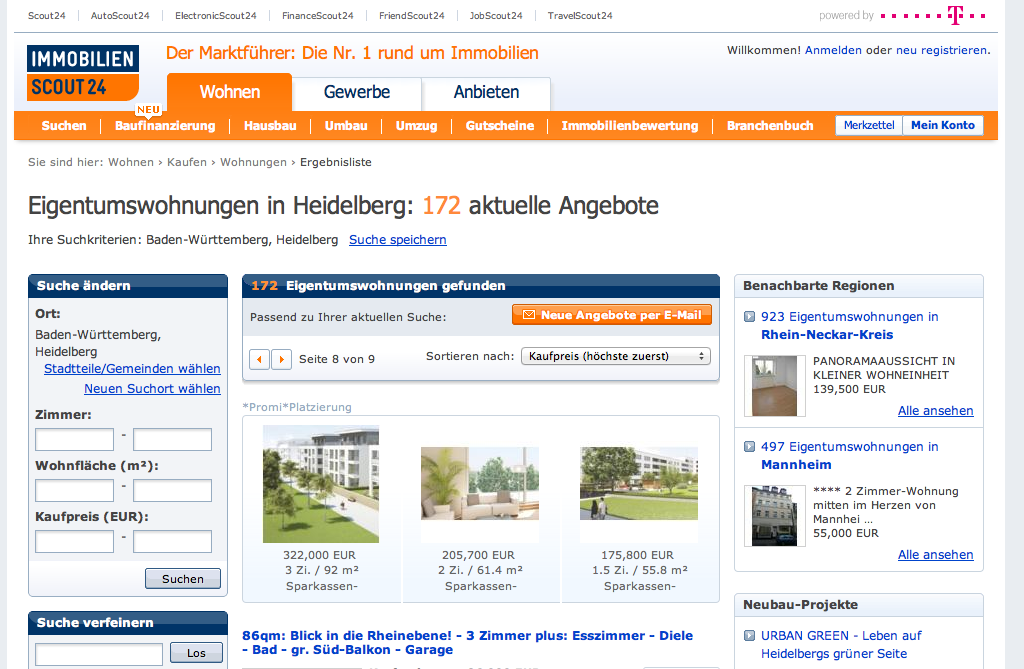This screenshot has height=669, width=1024.
Task: Open the Mannheim 2 Zimmer-Wohnung thumbnail
Action: click(775, 516)
